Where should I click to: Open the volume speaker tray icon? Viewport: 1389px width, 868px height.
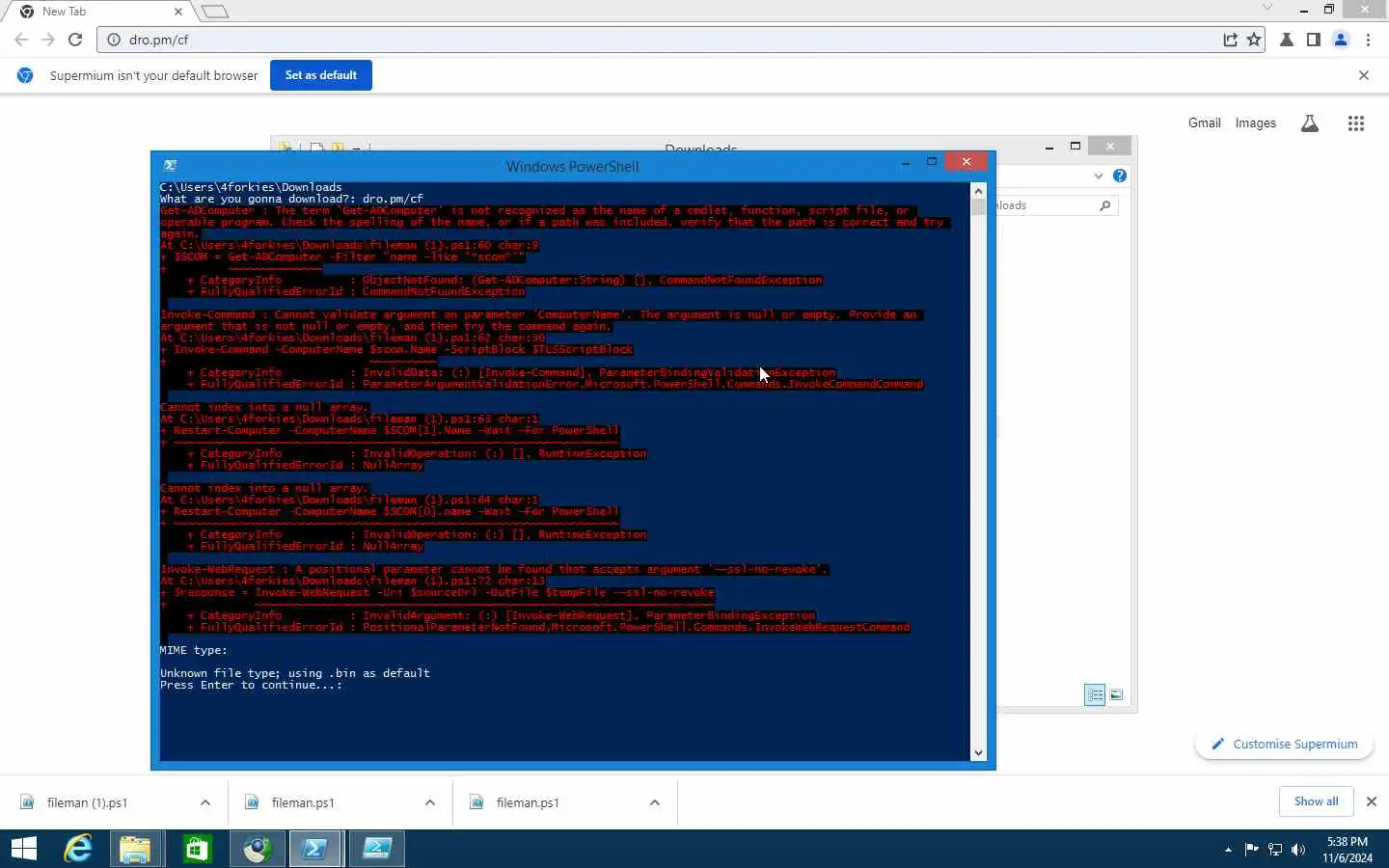(x=1298, y=850)
